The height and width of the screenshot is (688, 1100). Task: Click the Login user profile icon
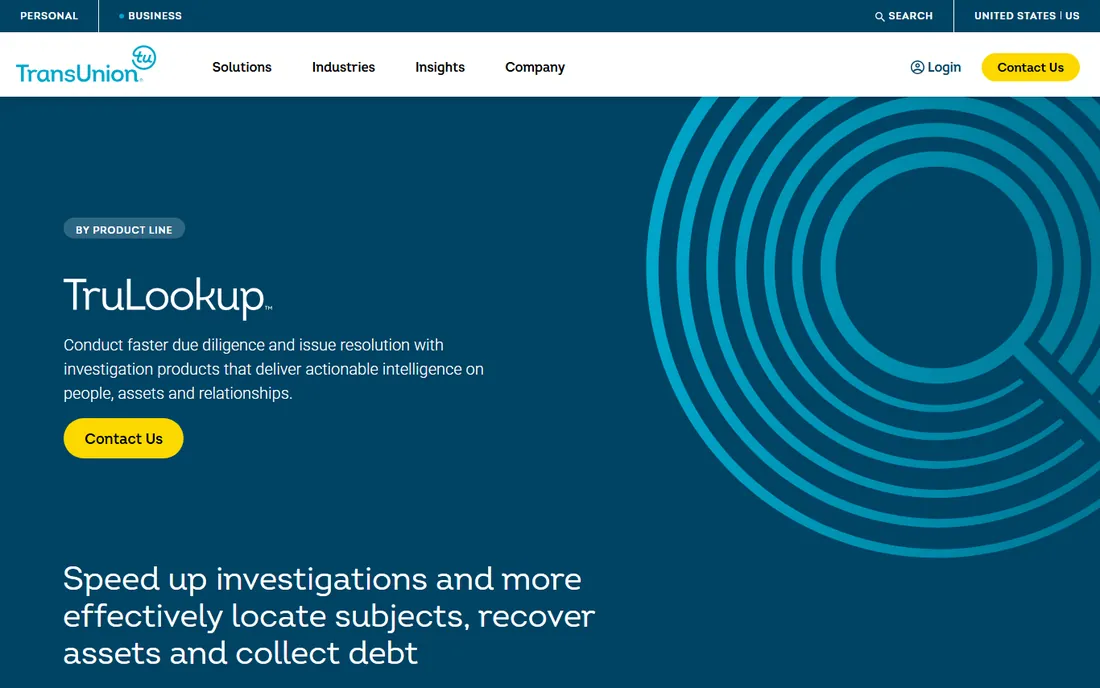tap(917, 67)
